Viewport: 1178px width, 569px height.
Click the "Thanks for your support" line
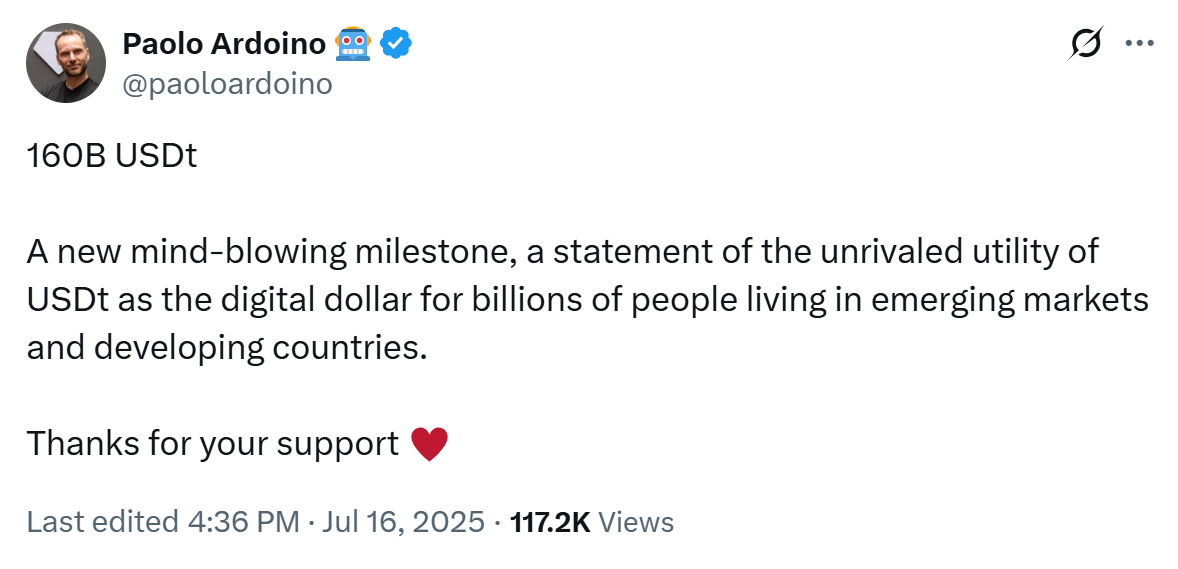[213, 443]
